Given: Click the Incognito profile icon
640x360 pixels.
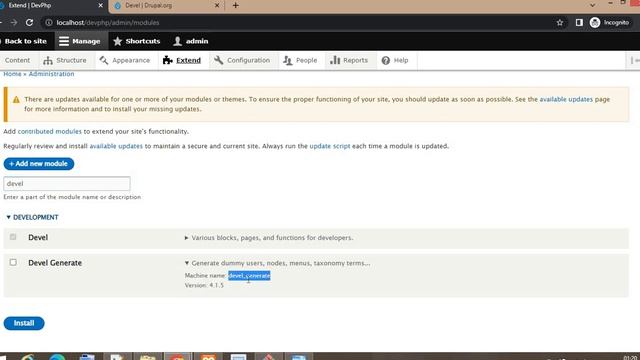Looking at the screenshot, I should tap(595, 22).
